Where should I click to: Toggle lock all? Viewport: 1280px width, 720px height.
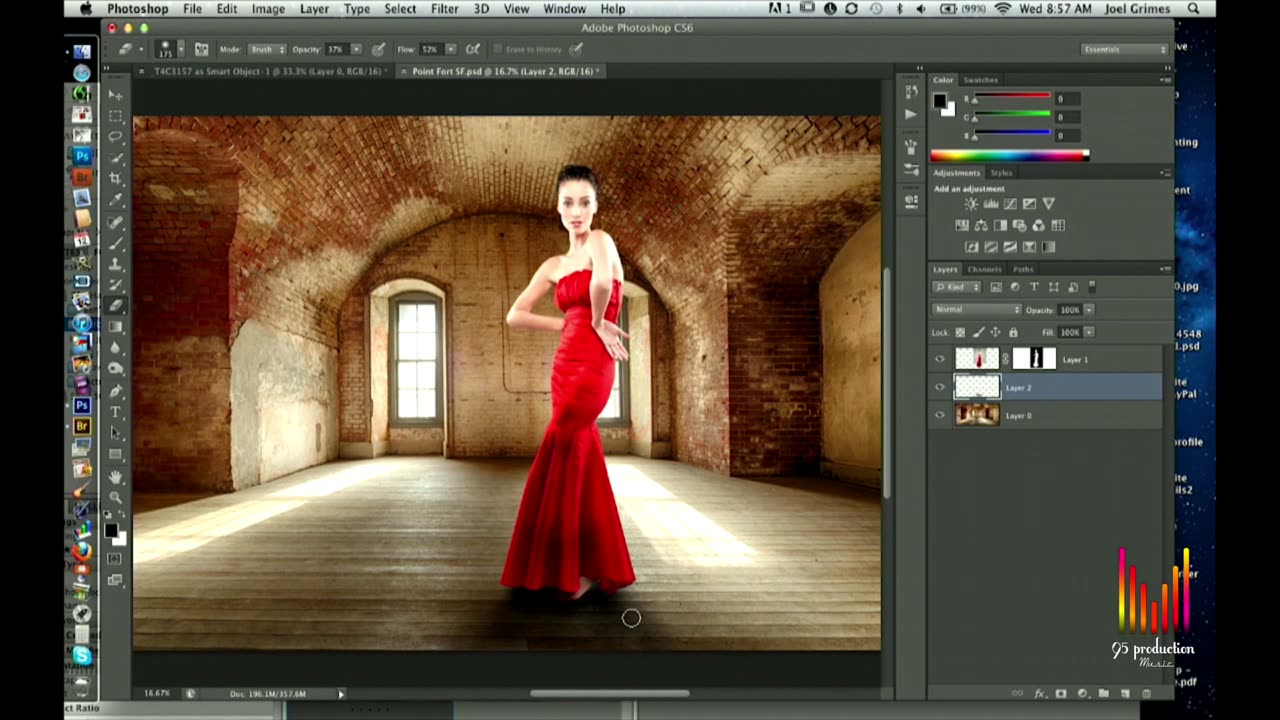(x=1013, y=332)
